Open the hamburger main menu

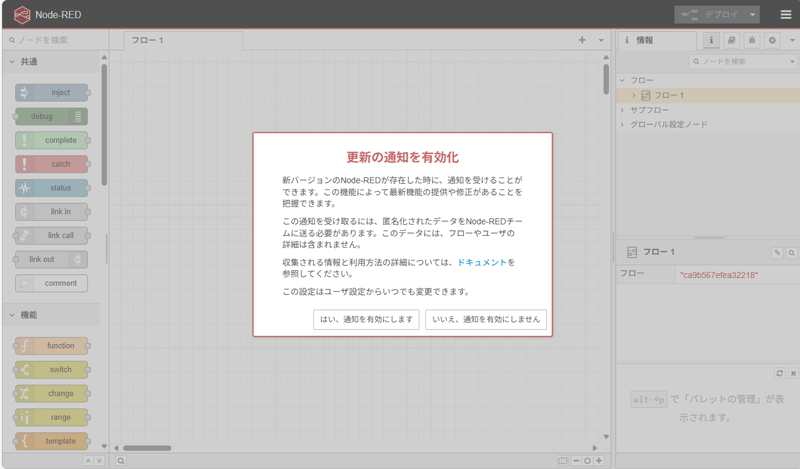pyautogui.click(x=786, y=15)
